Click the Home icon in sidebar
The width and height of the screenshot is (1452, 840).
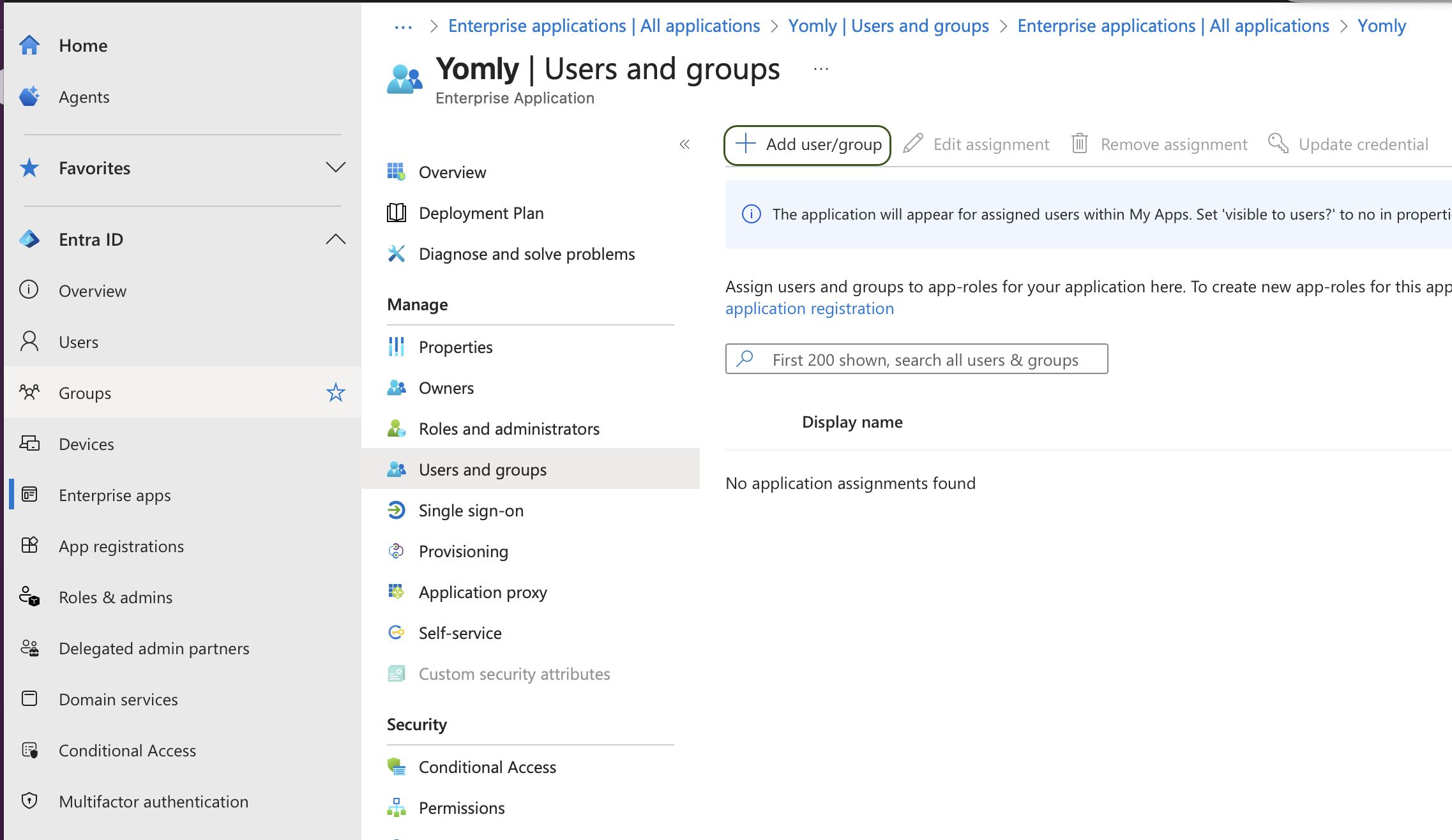pyautogui.click(x=29, y=45)
